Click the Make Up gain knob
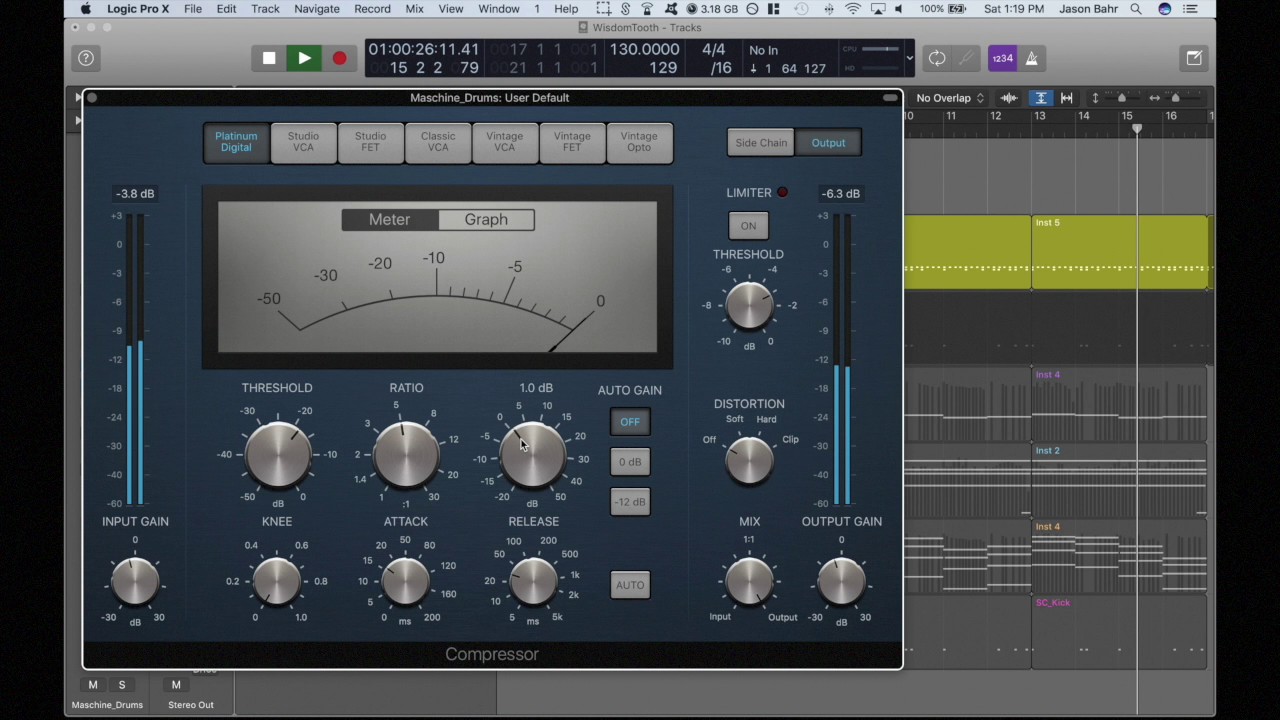This screenshot has height=720, width=1280. (533, 454)
